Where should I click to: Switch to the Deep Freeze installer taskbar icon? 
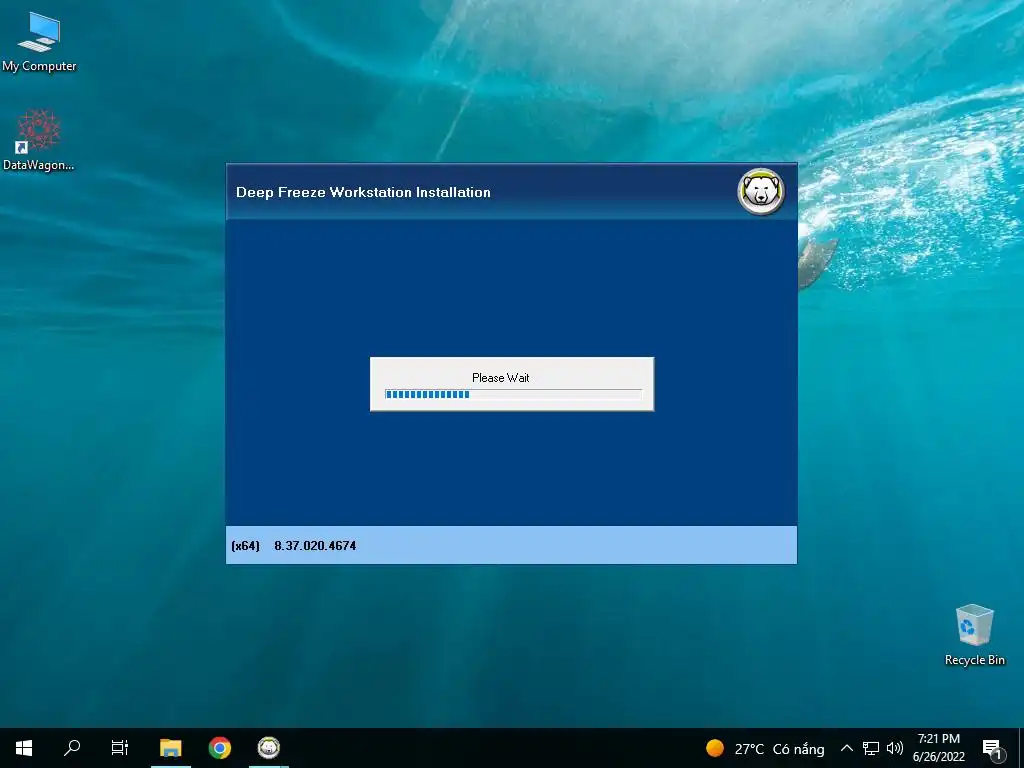point(268,748)
